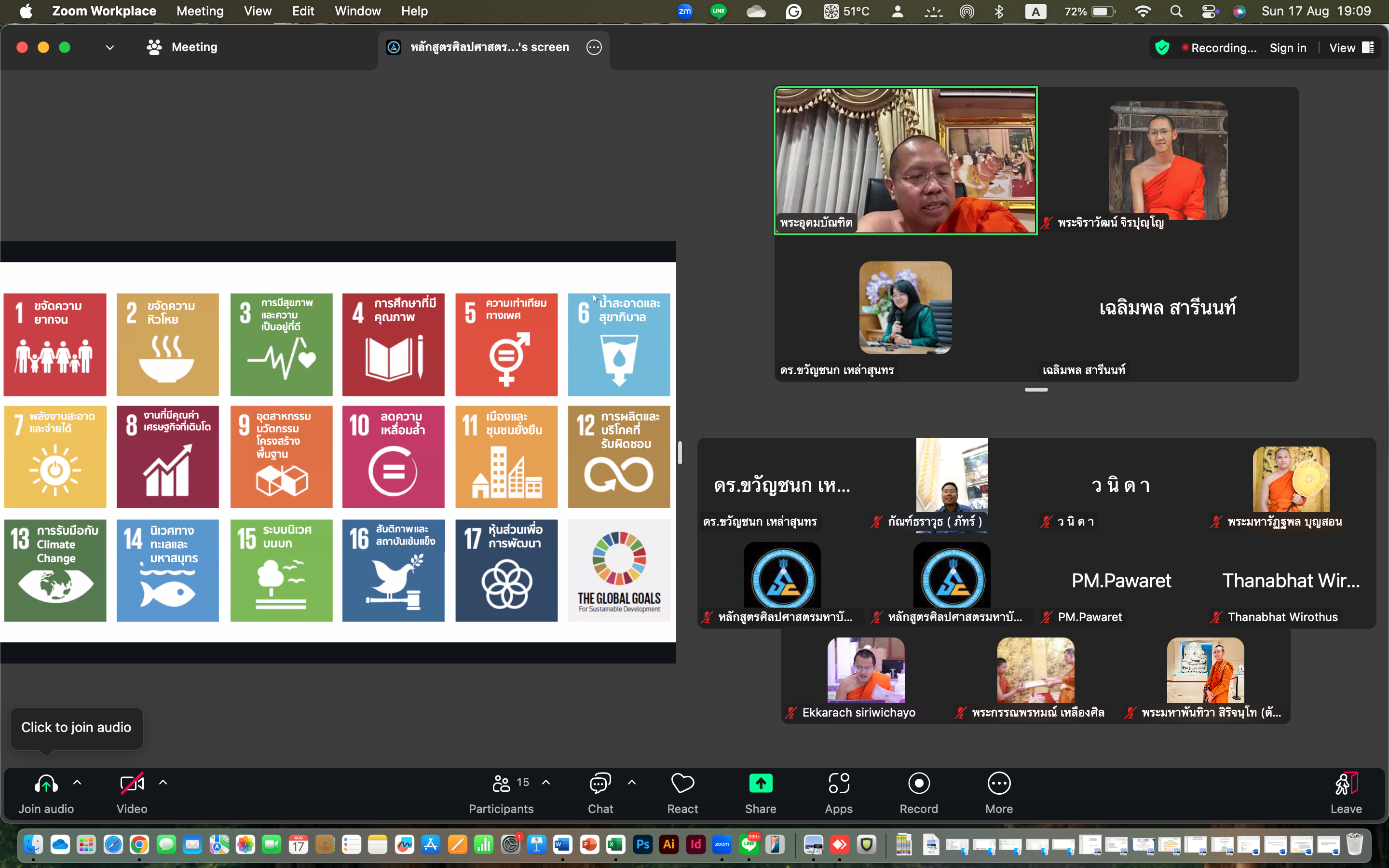Click the Join audio headphone icon
1389x868 pixels.
pos(46,784)
